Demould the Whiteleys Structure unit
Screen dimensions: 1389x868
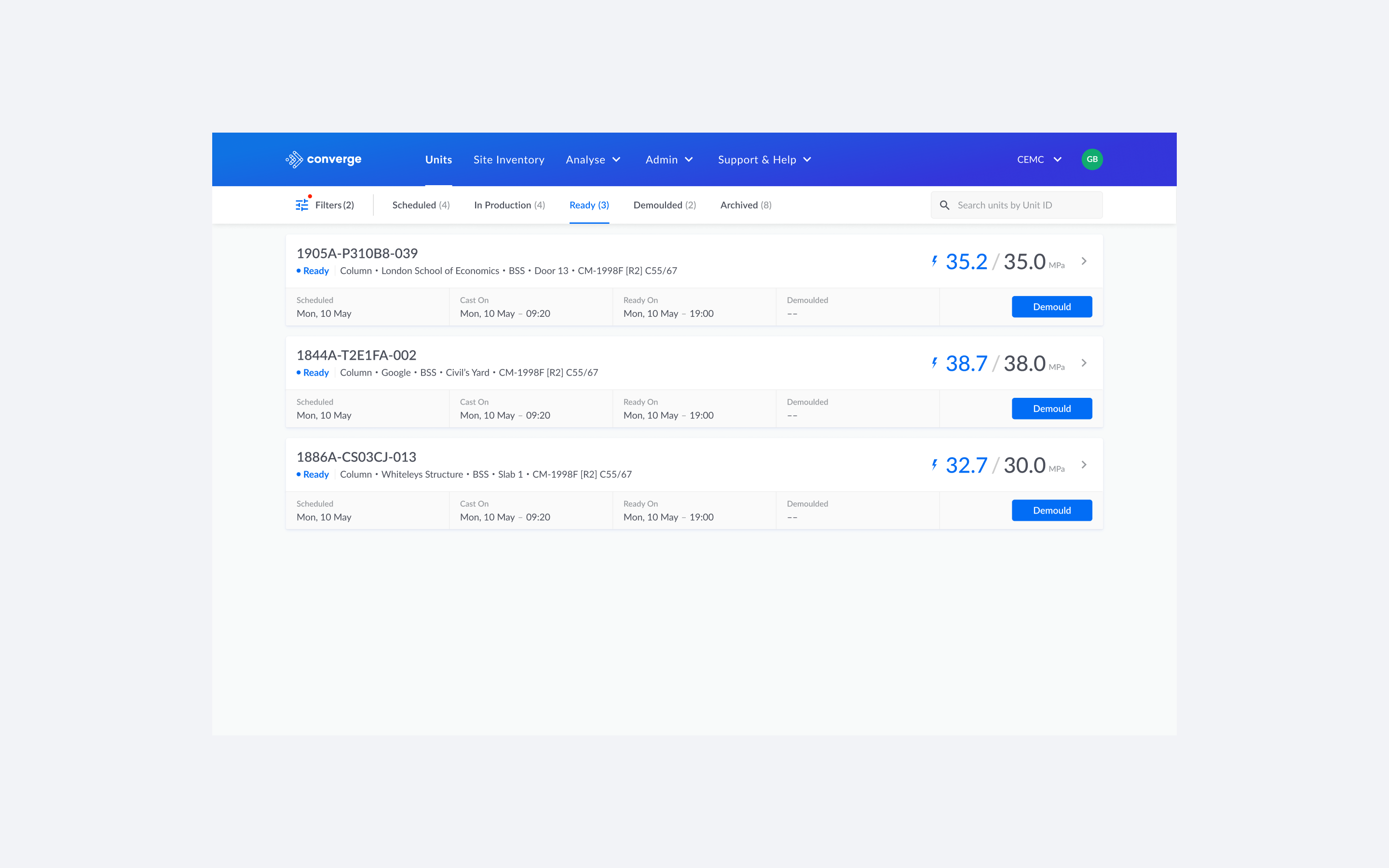click(1051, 510)
